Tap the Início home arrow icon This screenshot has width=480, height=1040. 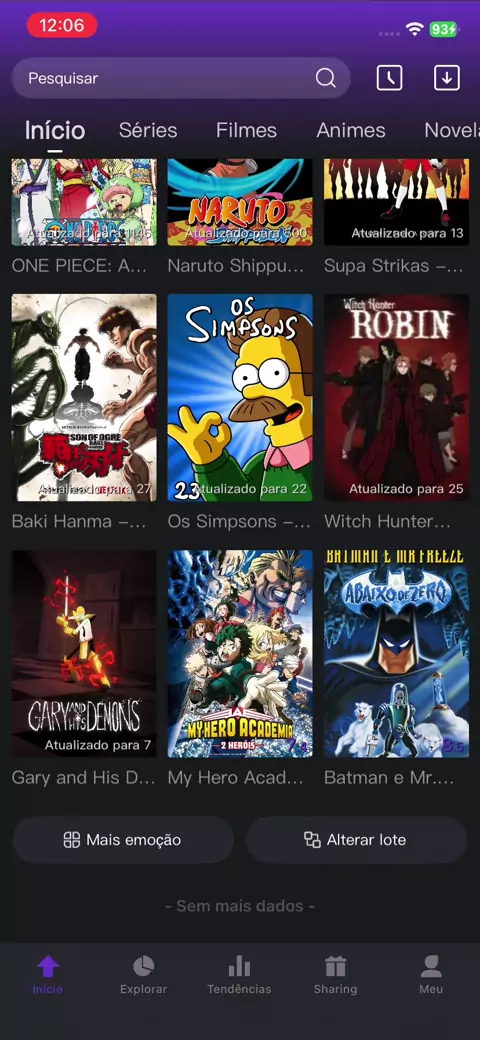click(48, 966)
